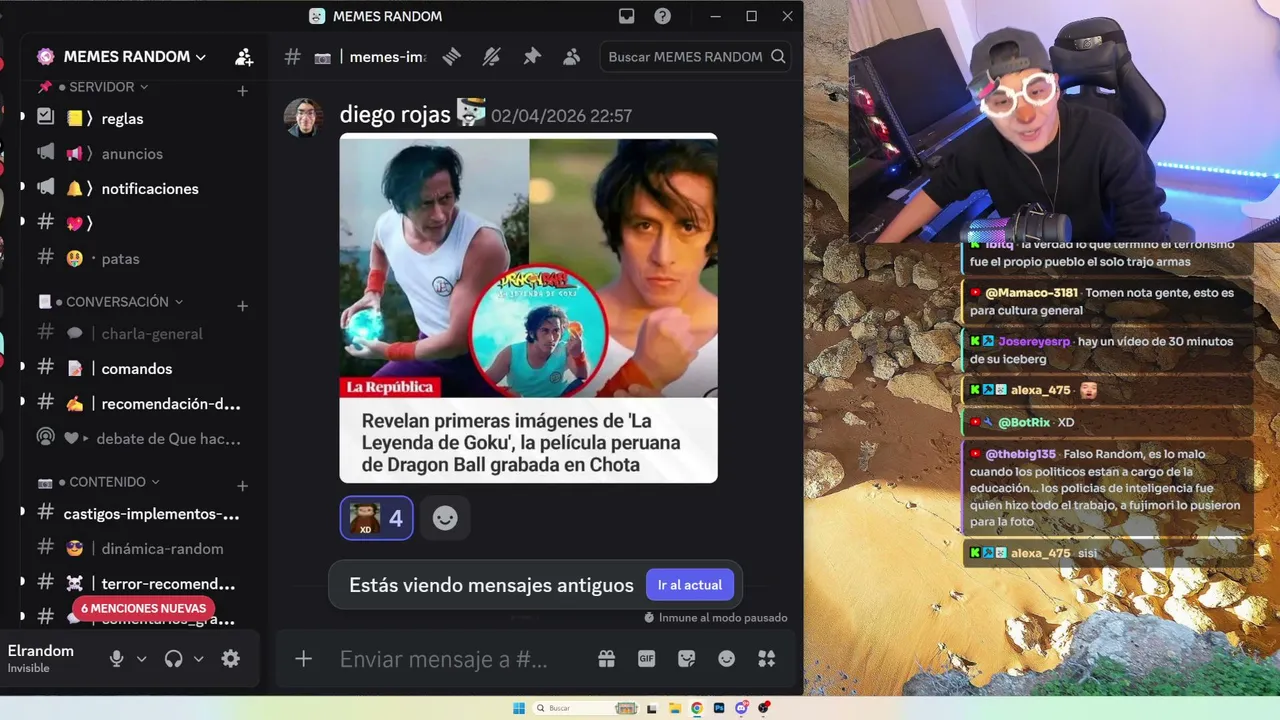The width and height of the screenshot is (1280, 720).
Task: Click the plus attachment button in message bar
Action: 303,658
